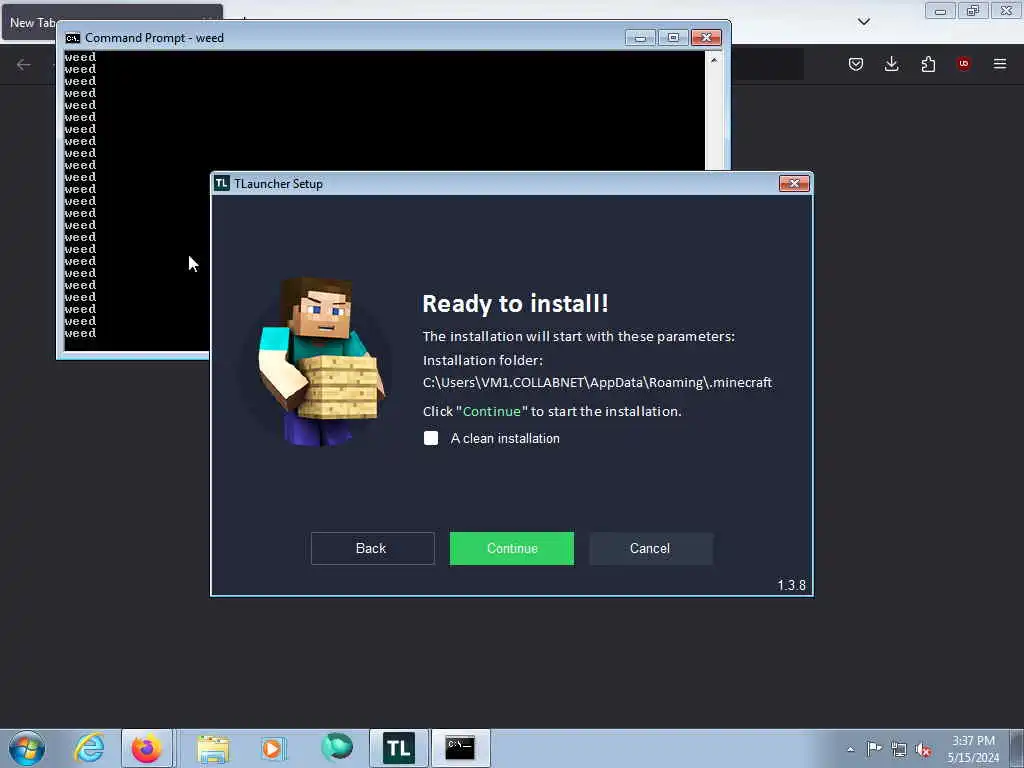Image resolution: width=1024 pixels, height=768 pixels.
Task: Click the TL icon in Setup title bar
Action: pyautogui.click(x=222, y=184)
